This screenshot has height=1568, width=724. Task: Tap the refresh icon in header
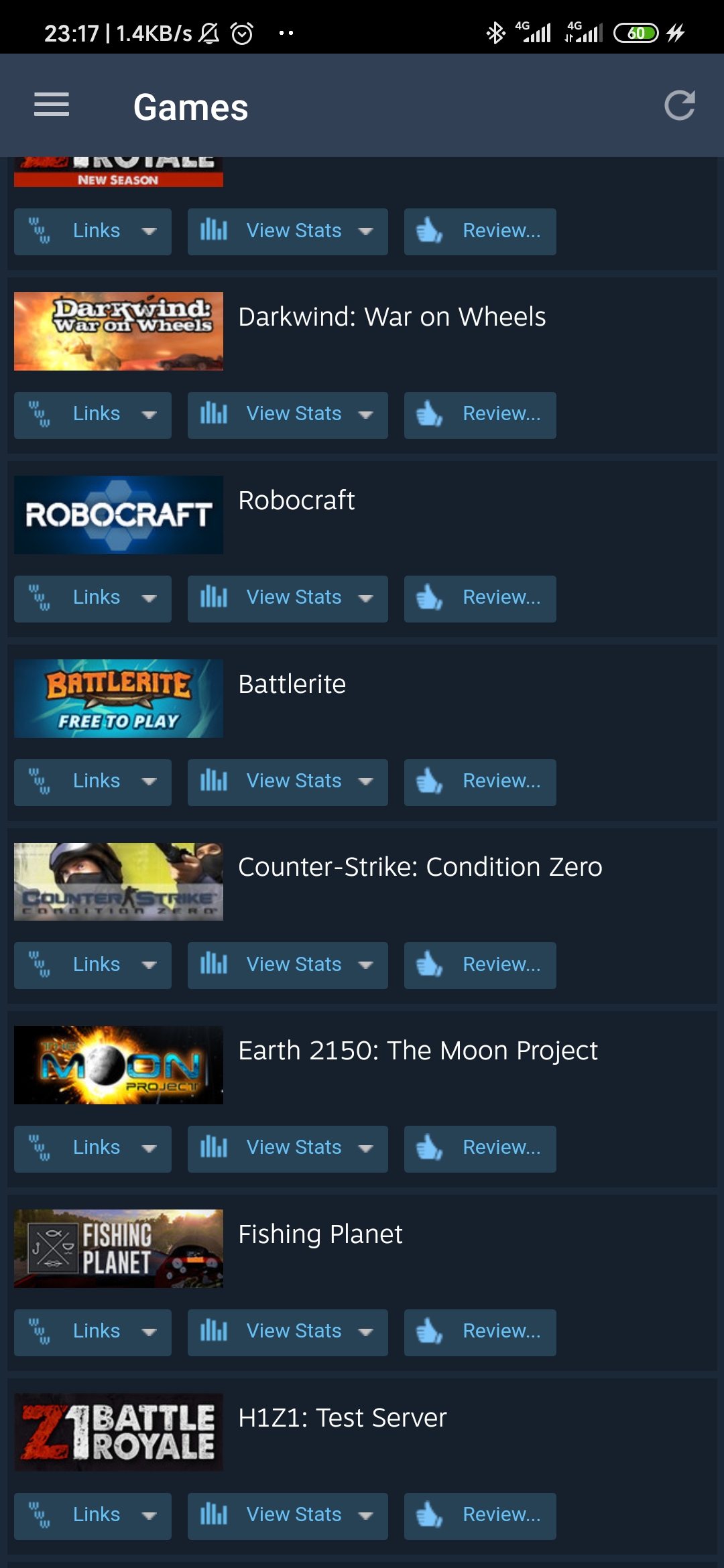click(x=679, y=105)
